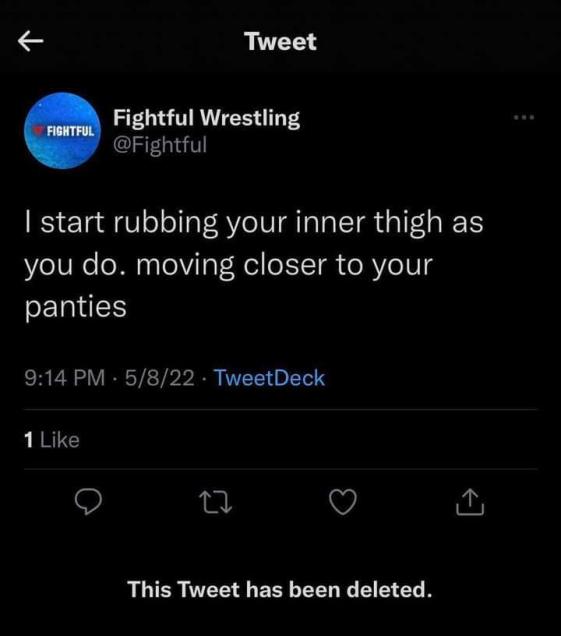Go back using the left arrow

(x=30, y=41)
